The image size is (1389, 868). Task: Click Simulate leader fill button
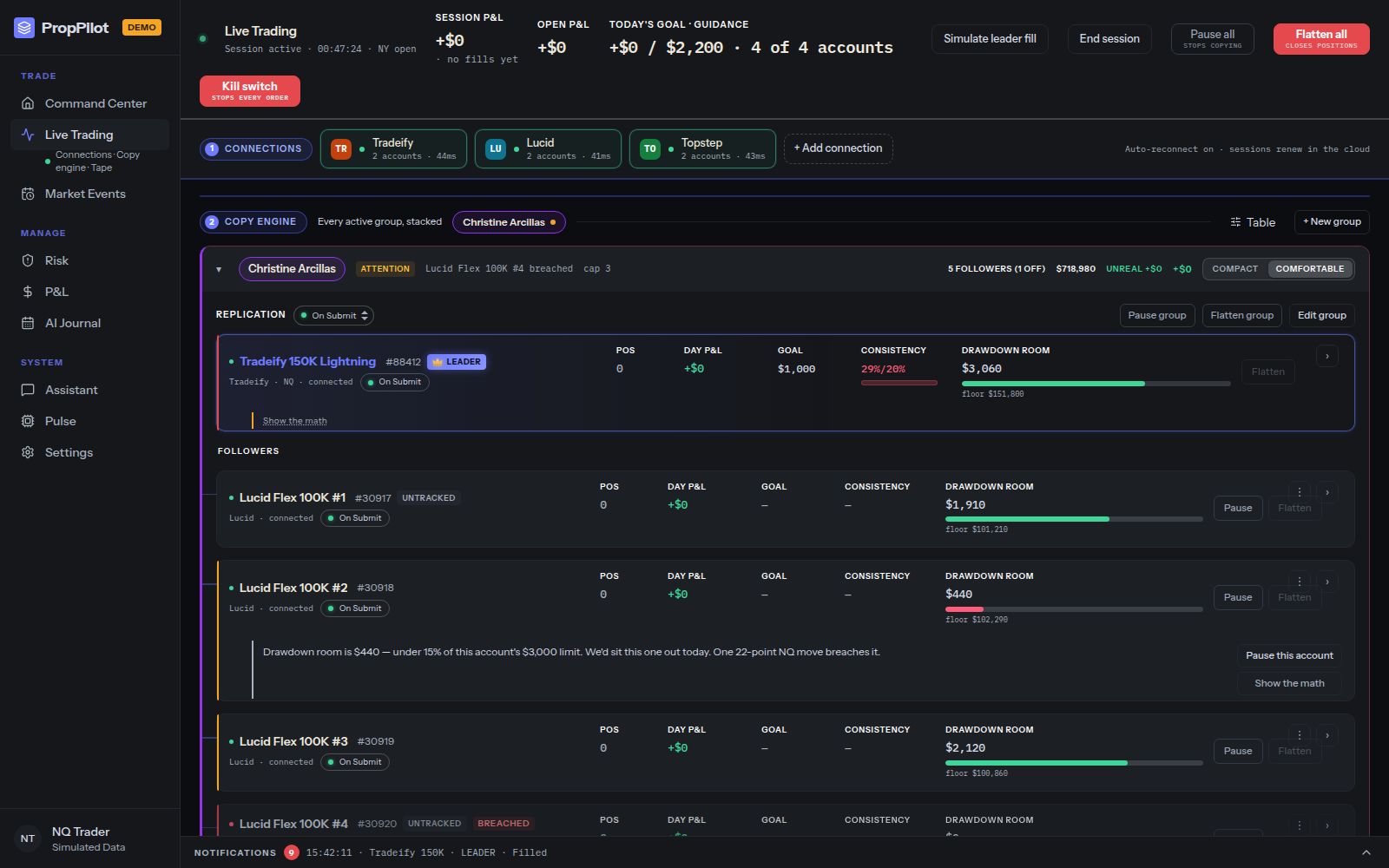[990, 39]
